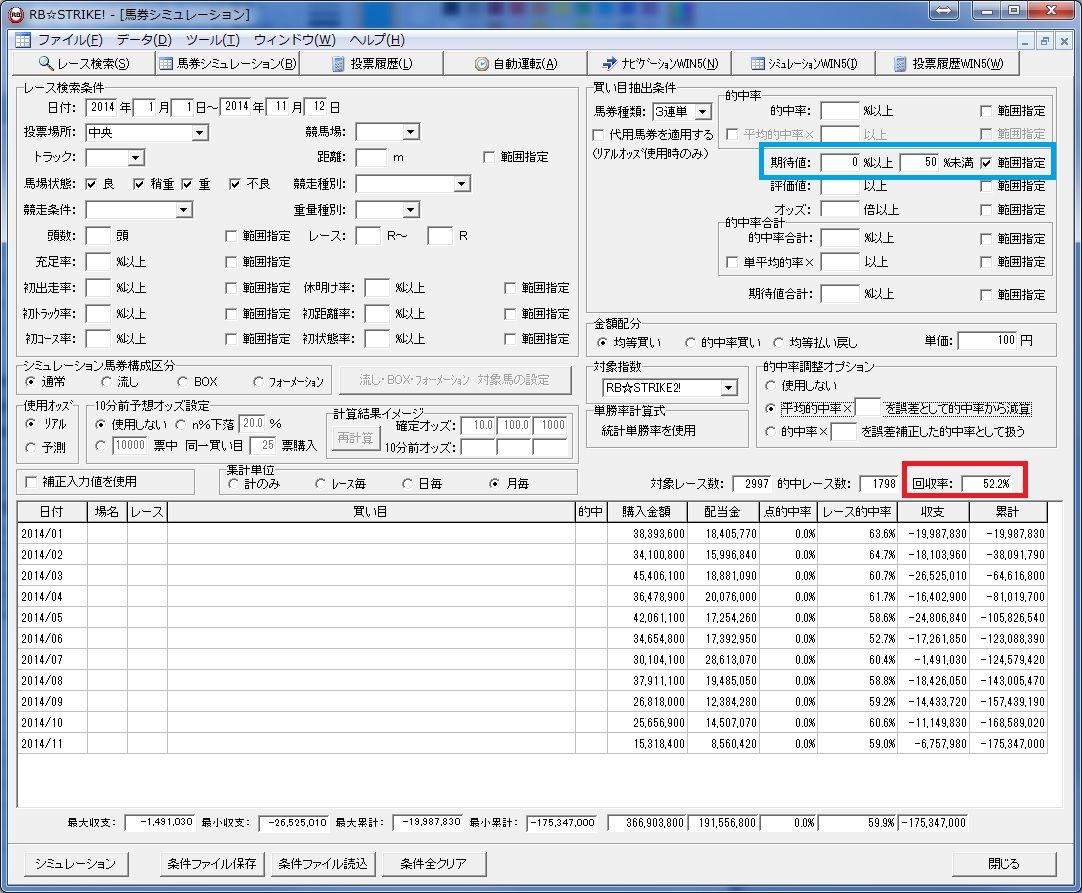This screenshot has height=893, width=1082.
Task: Click the 回収率 value 52.2%
Action: click(987, 484)
